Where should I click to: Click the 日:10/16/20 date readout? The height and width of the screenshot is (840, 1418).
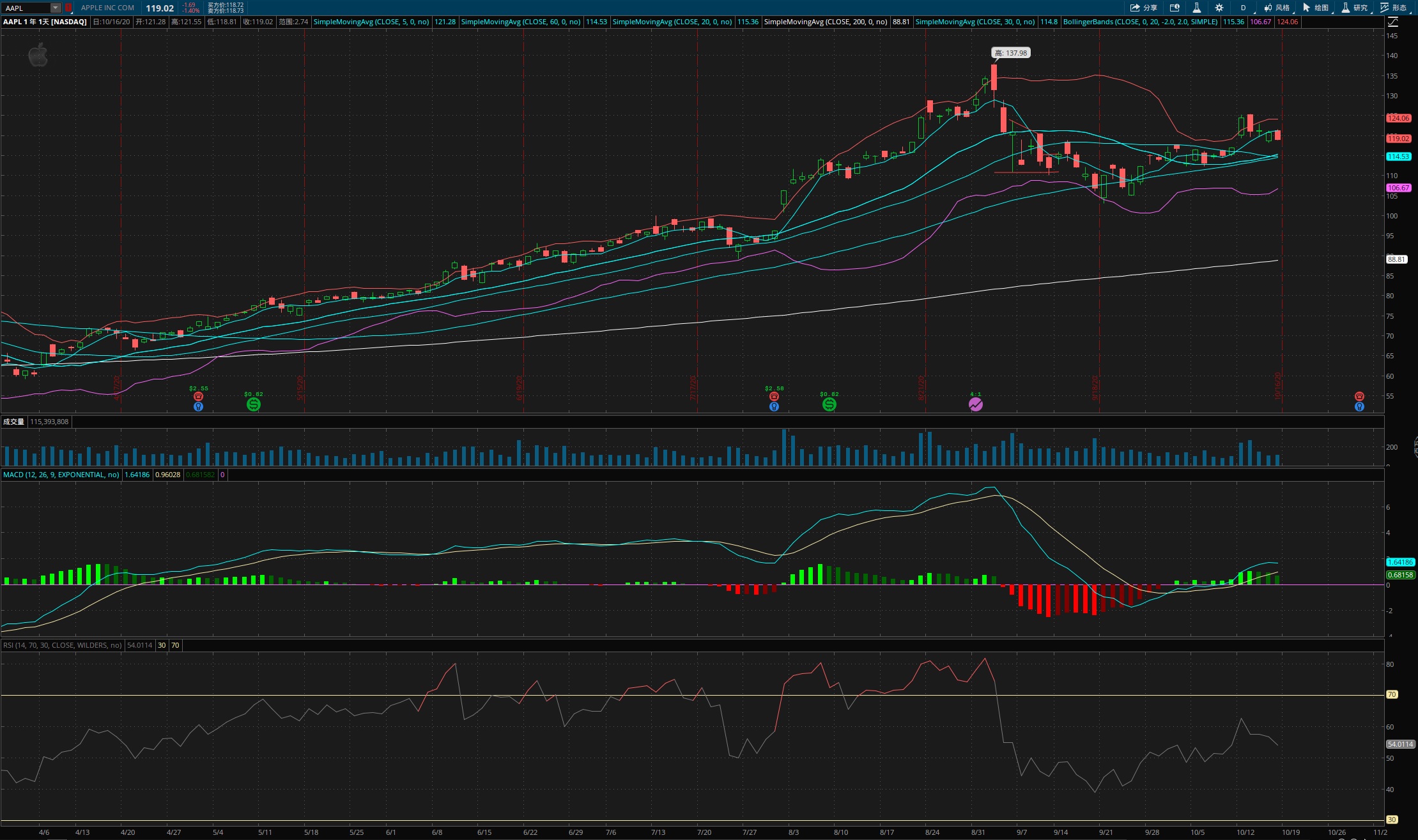click(111, 22)
